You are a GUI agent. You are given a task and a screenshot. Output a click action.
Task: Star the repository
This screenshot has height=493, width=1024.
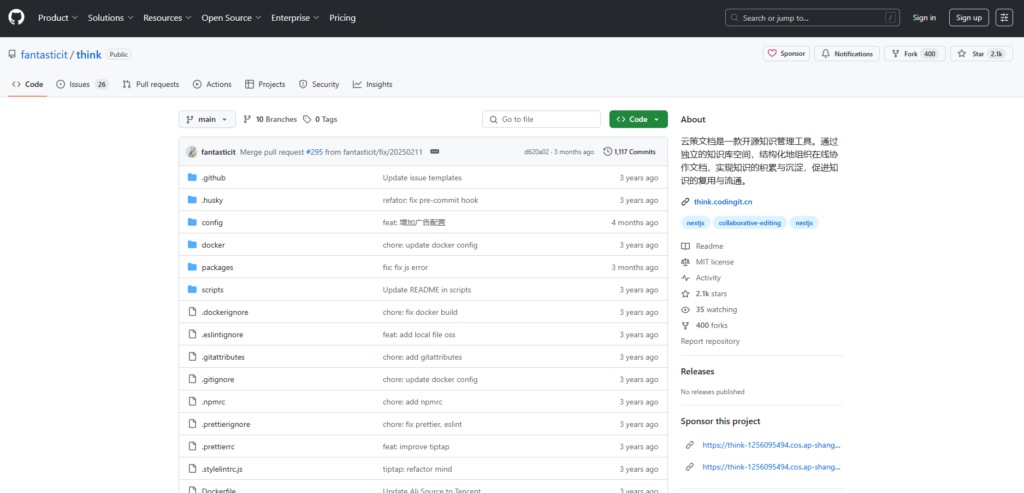pyautogui.click(x=971, y=54)
